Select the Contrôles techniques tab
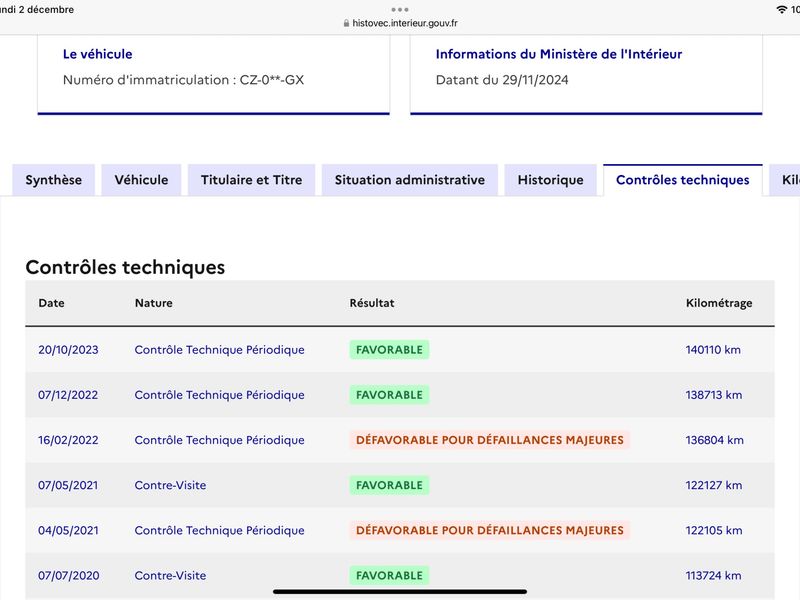 point(683,180)
